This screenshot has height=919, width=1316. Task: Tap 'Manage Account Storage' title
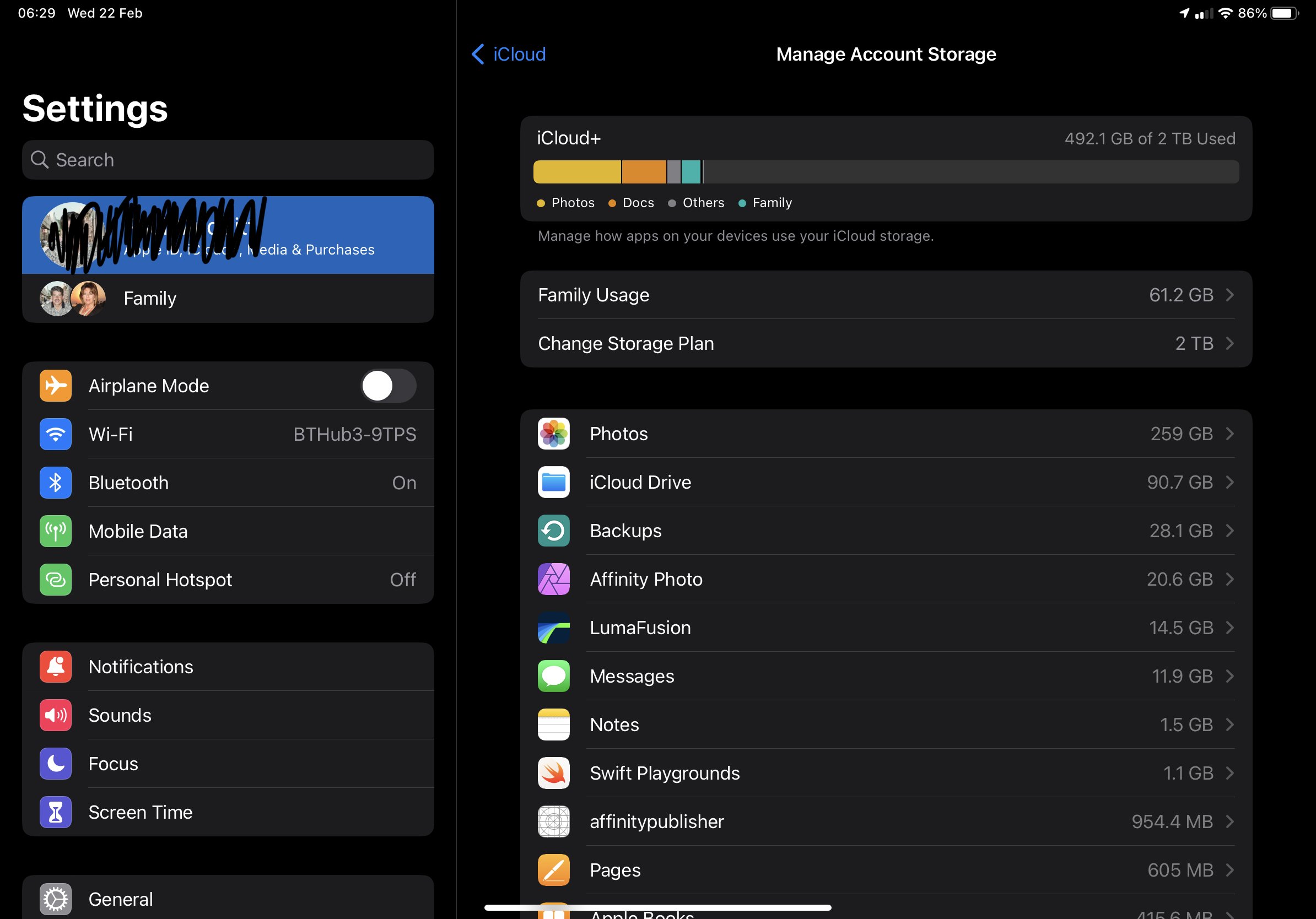pos(886,55)
